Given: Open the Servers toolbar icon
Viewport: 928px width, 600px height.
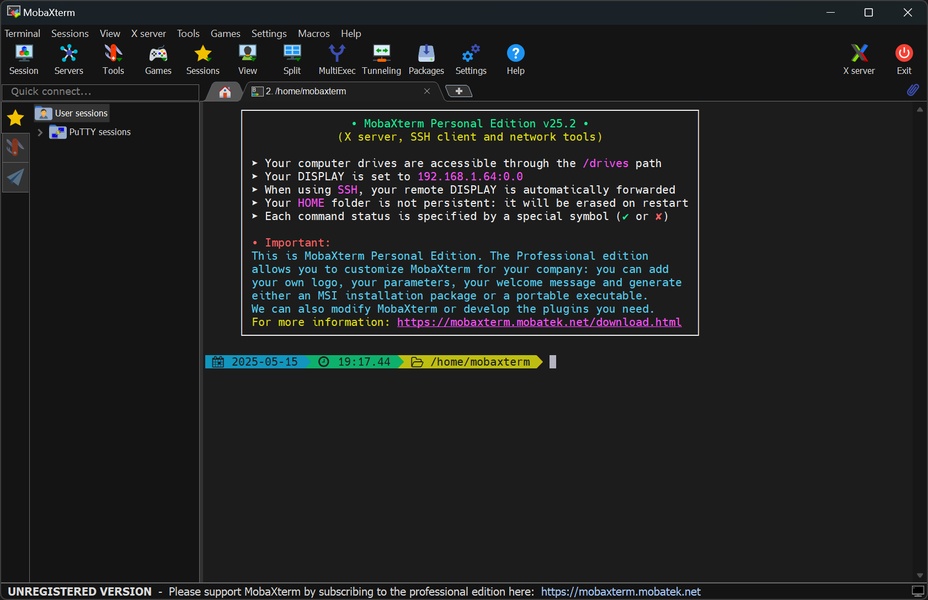Looking at the screenshot, I should point(68,59).
